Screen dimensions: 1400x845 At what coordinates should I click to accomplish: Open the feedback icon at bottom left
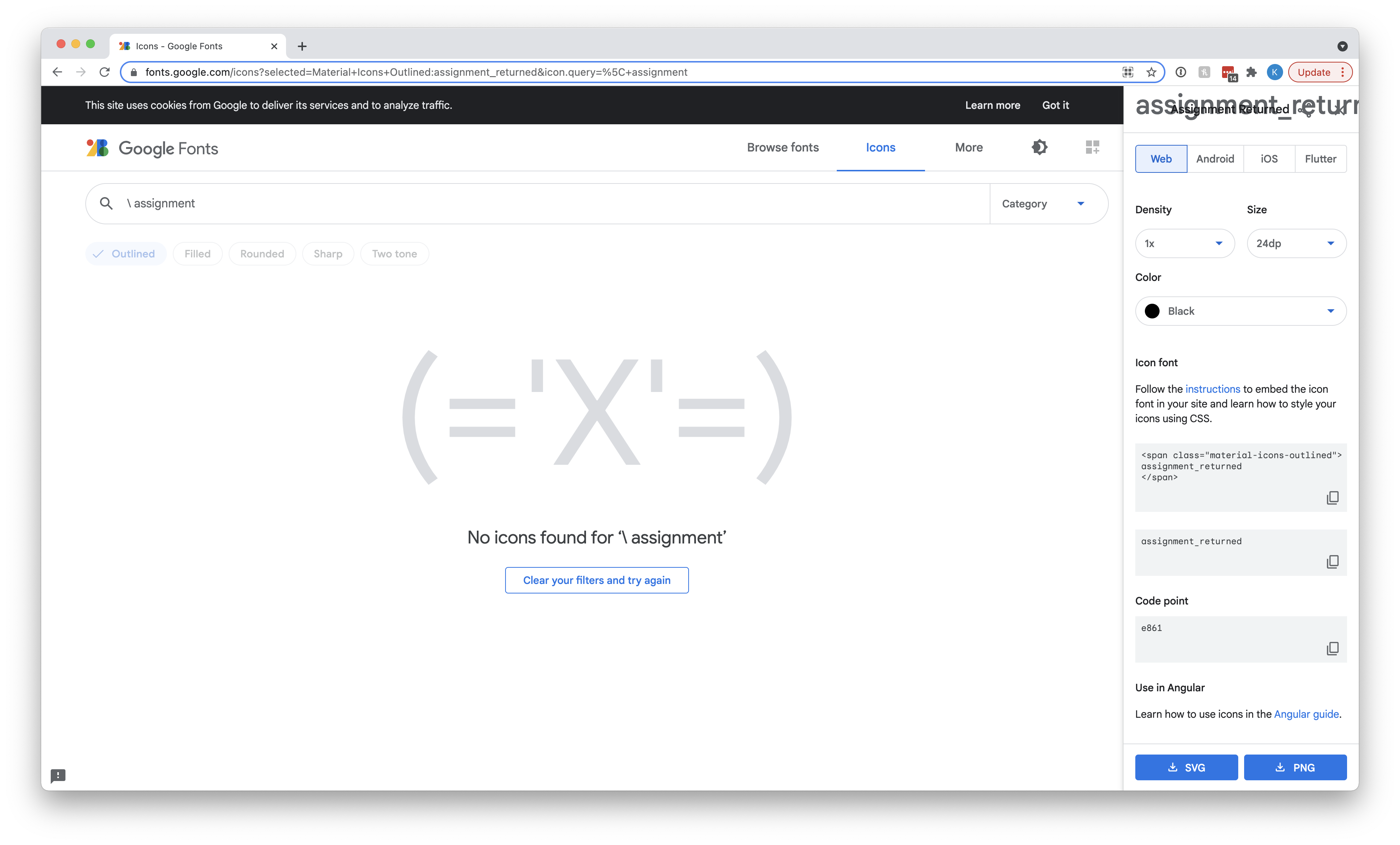tap(58, 776)
